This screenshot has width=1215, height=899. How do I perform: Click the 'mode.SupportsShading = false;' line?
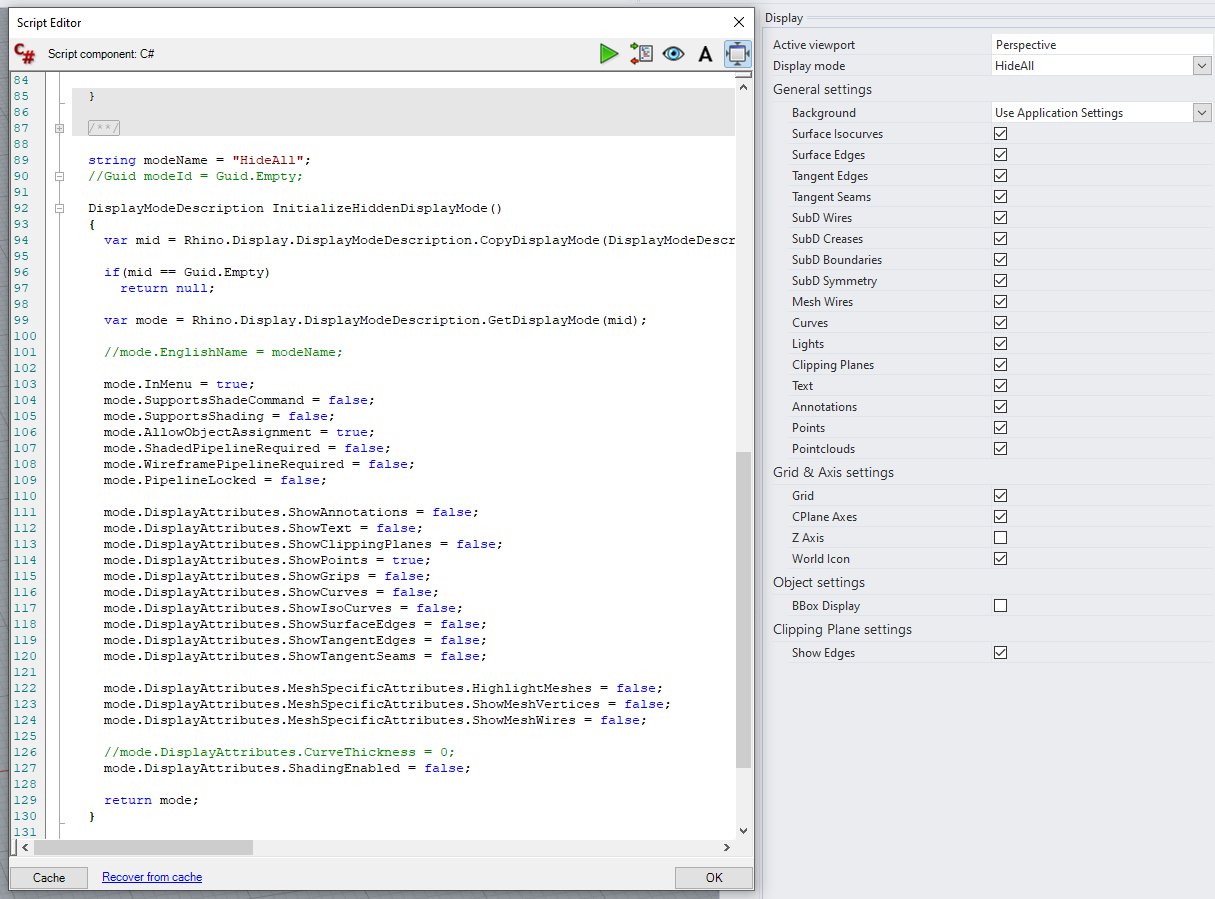coord(220,416)
